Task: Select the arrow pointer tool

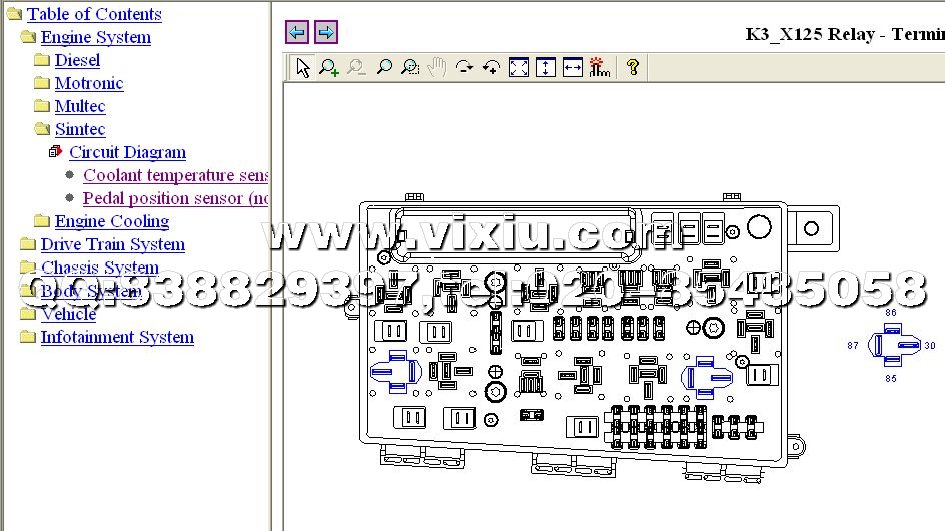Action: 303,67
